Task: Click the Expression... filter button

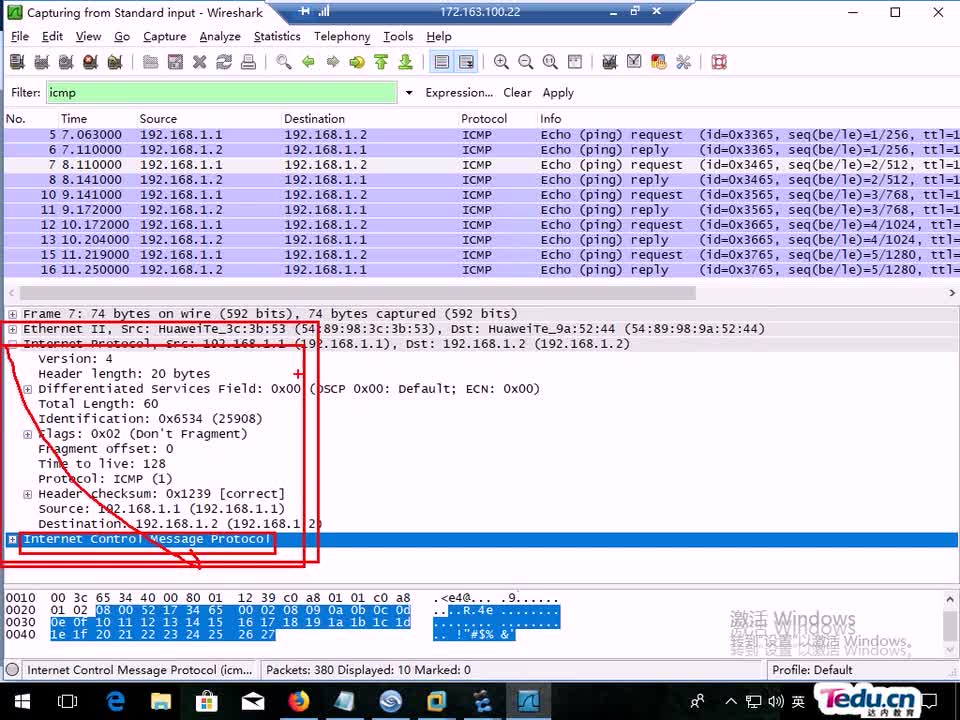Action: pyautogui.click(x=459, y=92)
